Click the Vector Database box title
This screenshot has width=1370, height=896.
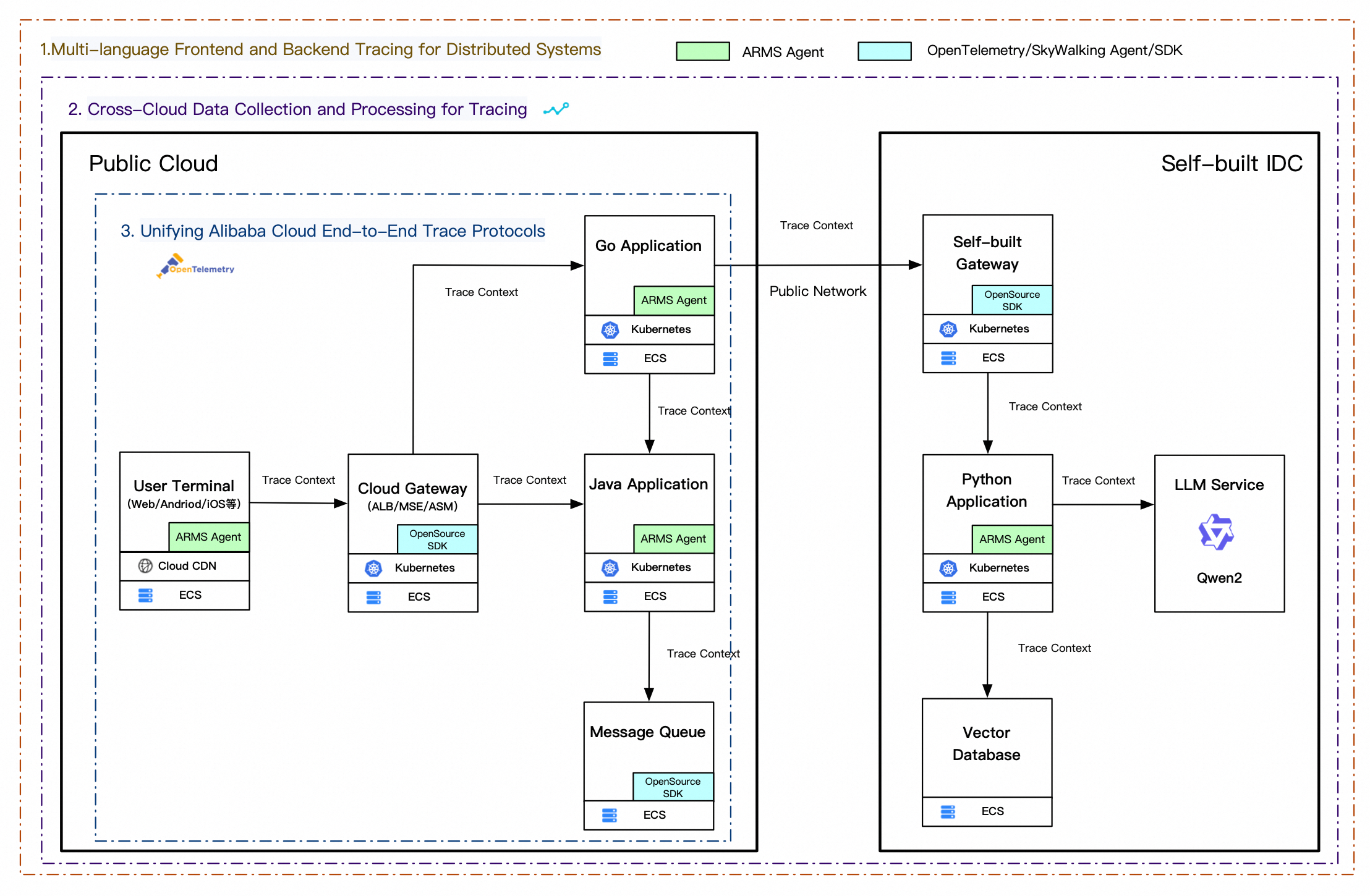coord(986,743)
